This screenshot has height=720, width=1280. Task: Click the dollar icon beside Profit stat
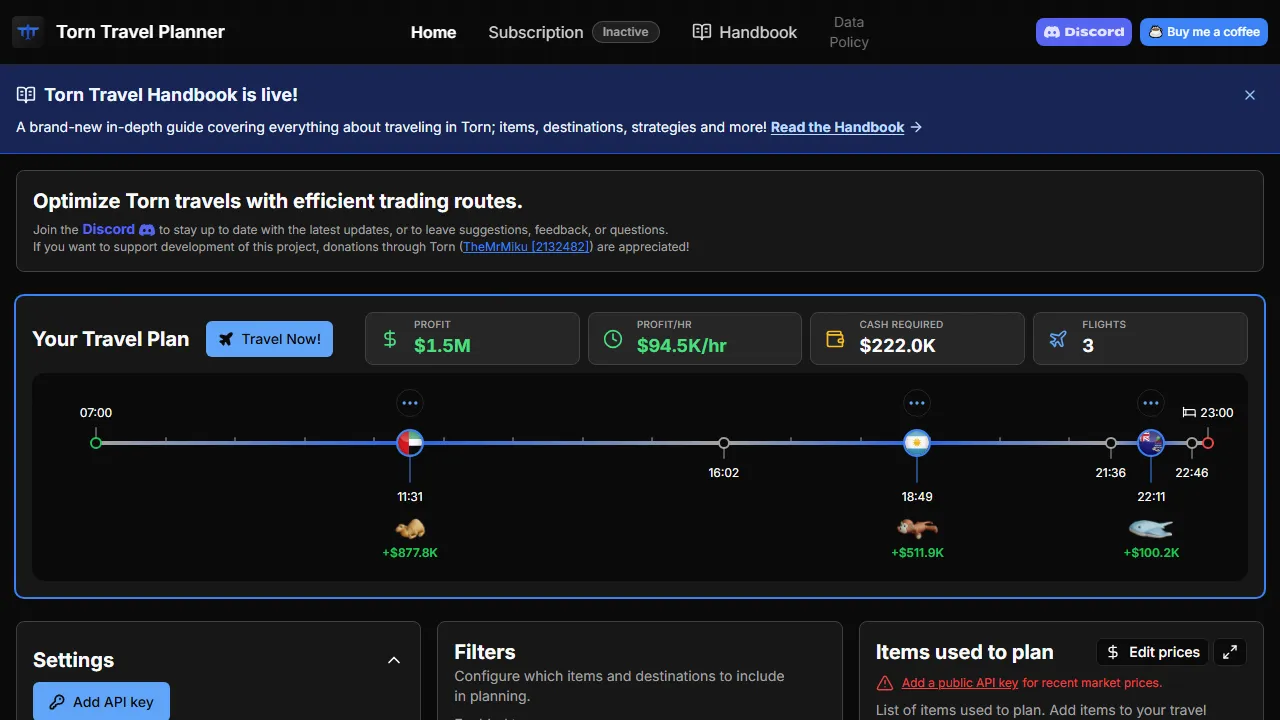pos(389,338)
